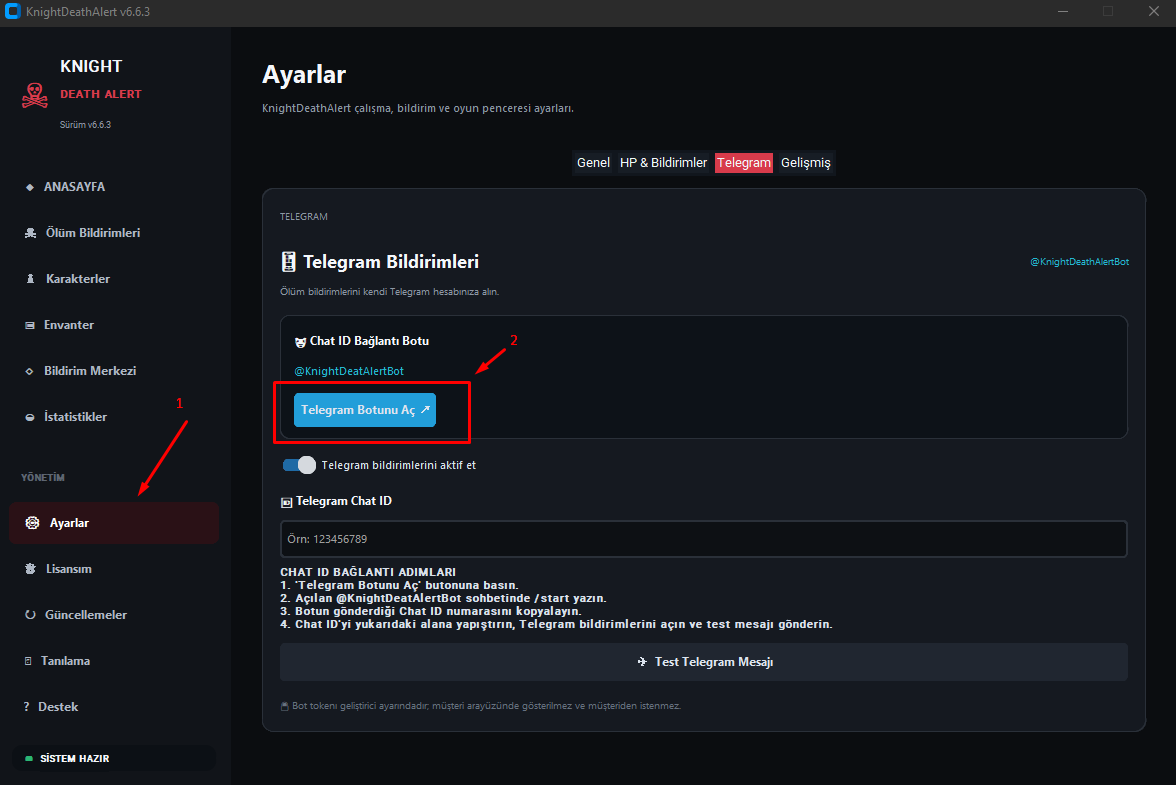The width and height of the screenshot is (1176, 785).
Task: Close the KnightDeathAlert window
Action: (1154, 11)
